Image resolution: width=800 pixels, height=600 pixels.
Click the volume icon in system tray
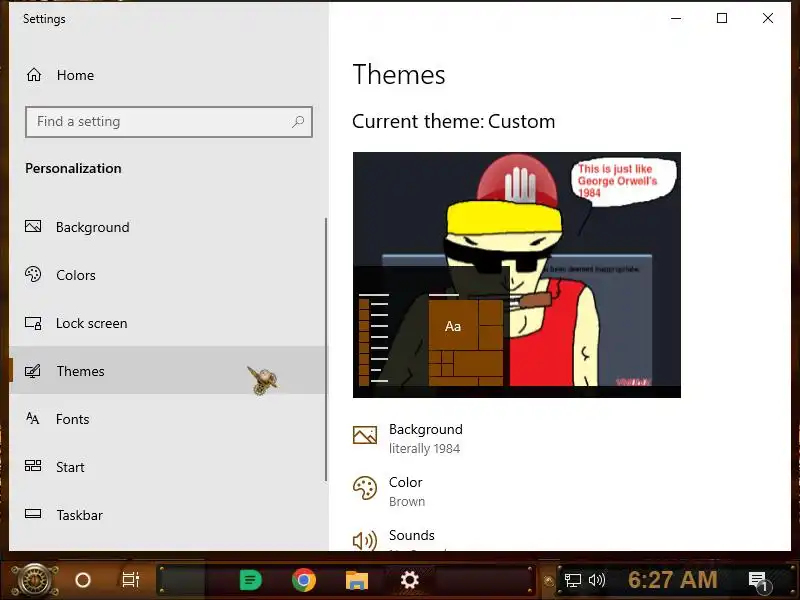(596, 580)
